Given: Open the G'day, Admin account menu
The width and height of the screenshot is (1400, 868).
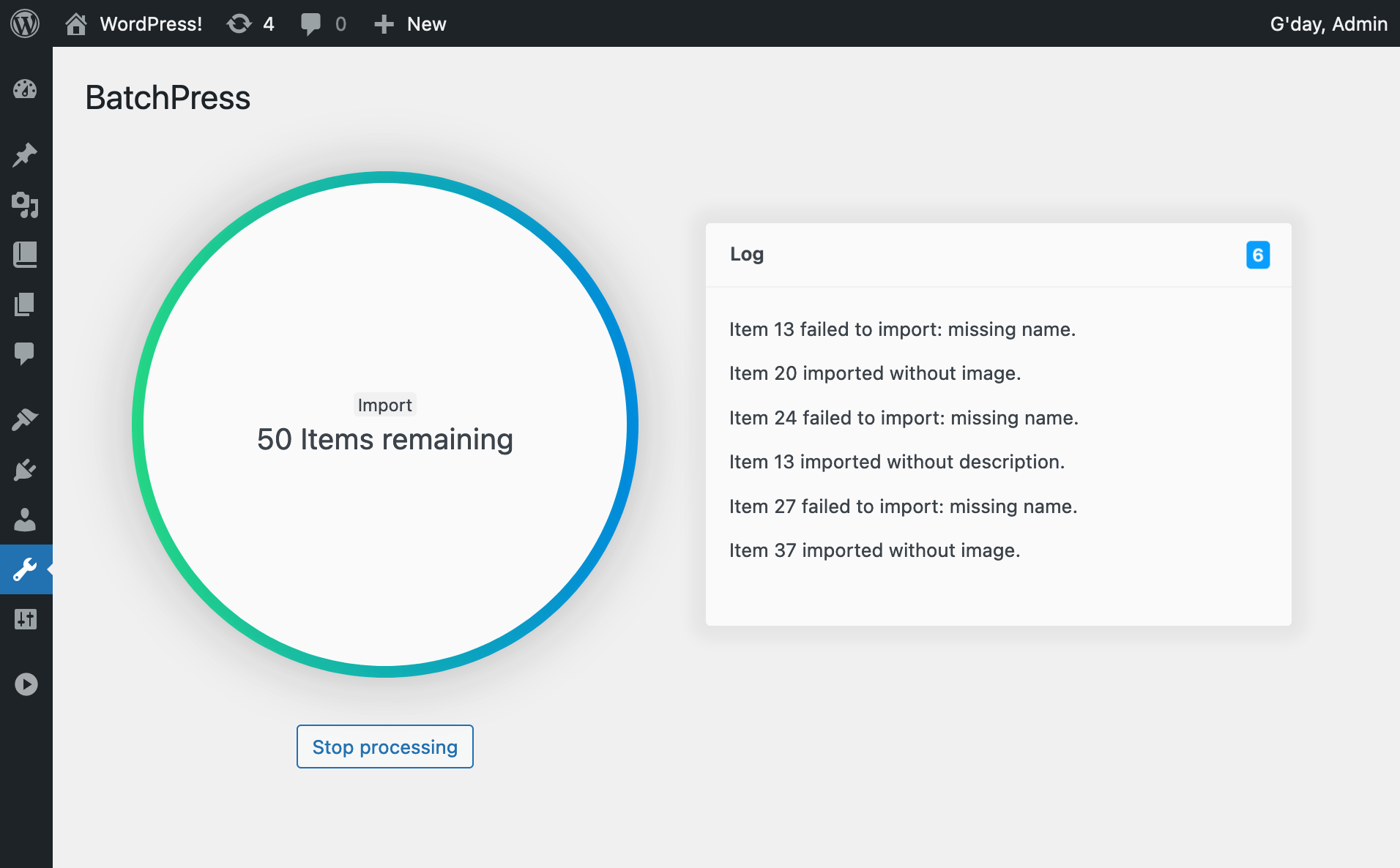Looking at the screenshot, I should [1328, 23].
